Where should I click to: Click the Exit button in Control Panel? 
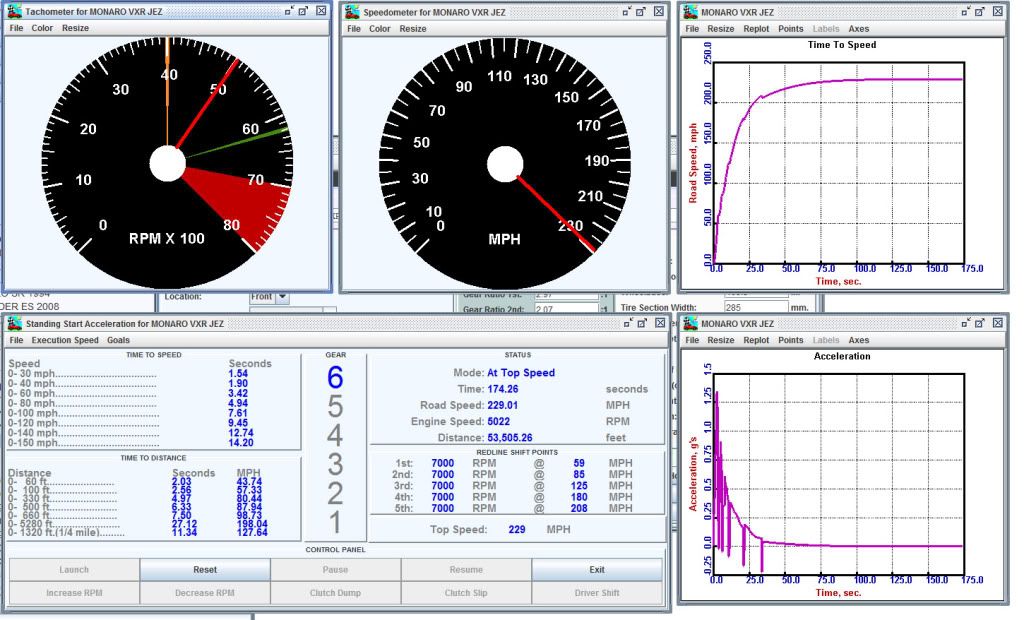tap(597, 570)
